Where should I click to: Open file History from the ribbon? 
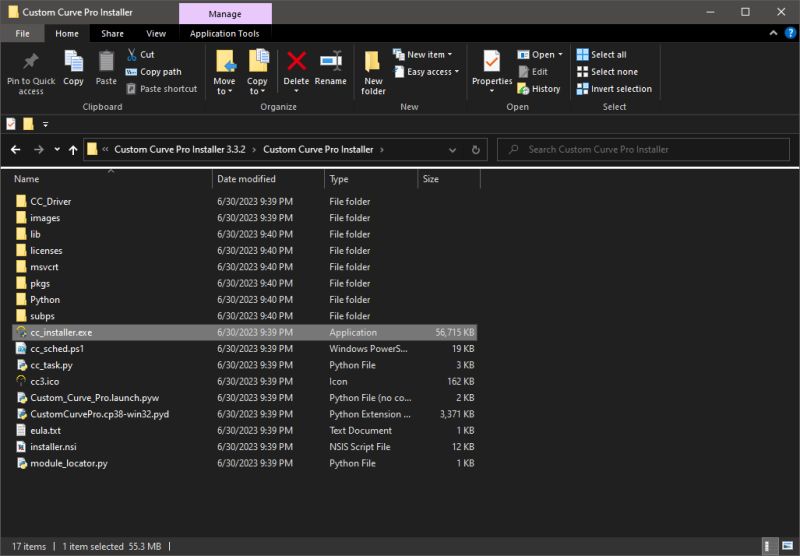[539, 89]
